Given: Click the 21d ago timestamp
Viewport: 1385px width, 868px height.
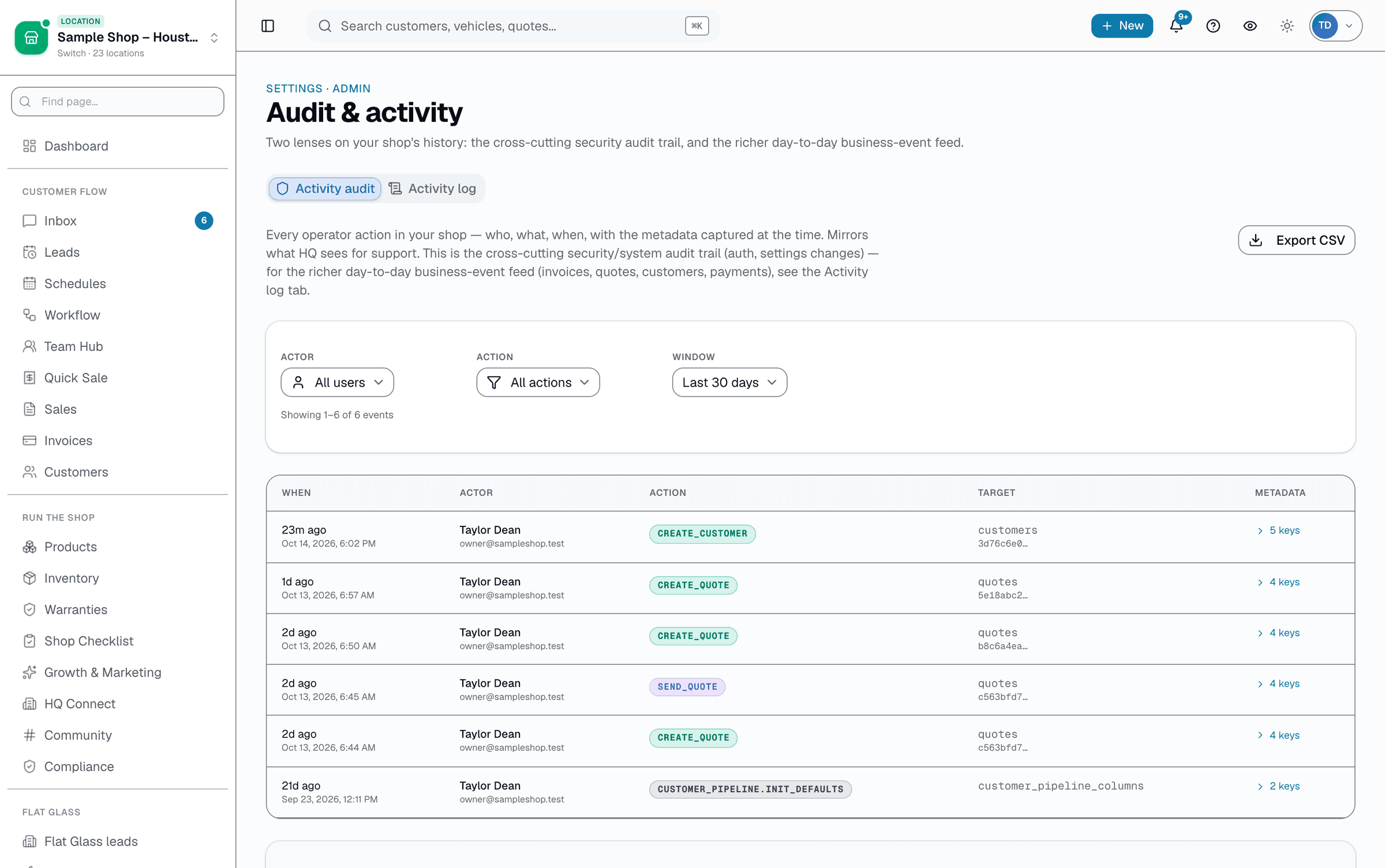Looking at the screenshot, I should pos(301,785).
